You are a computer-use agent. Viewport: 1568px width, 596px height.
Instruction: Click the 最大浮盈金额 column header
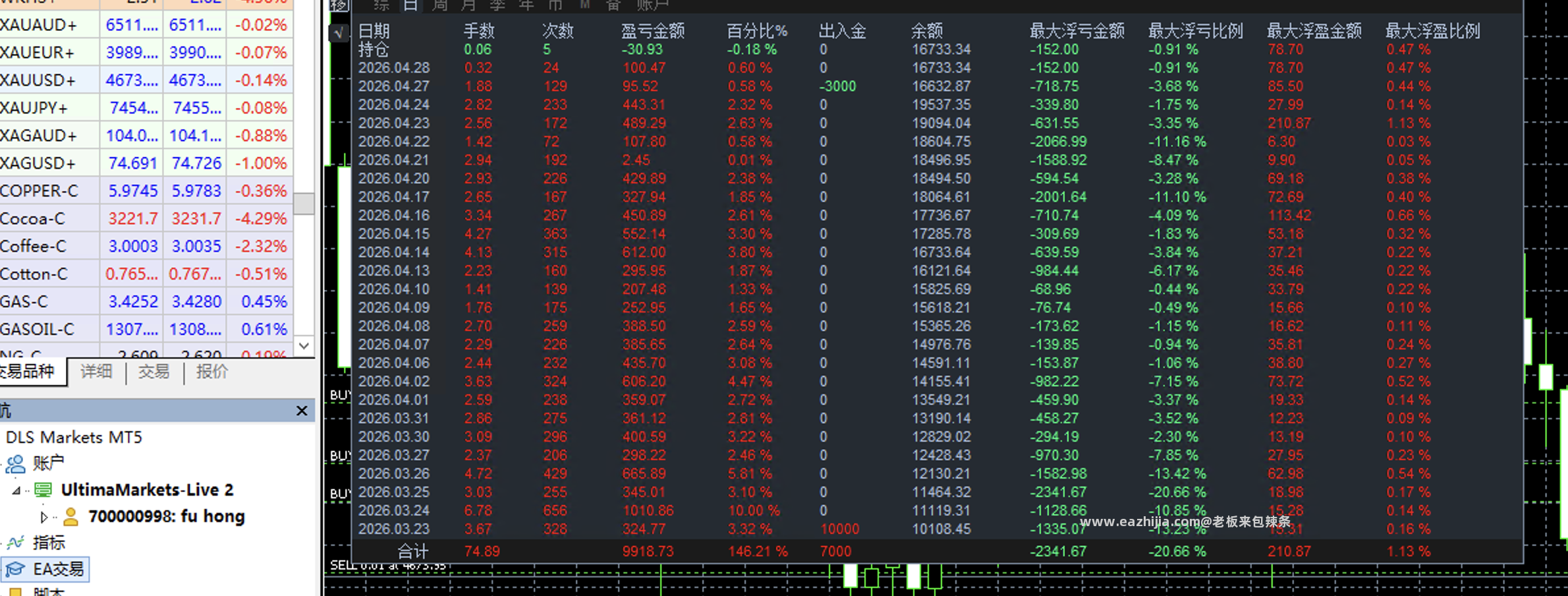[1314, 31]
